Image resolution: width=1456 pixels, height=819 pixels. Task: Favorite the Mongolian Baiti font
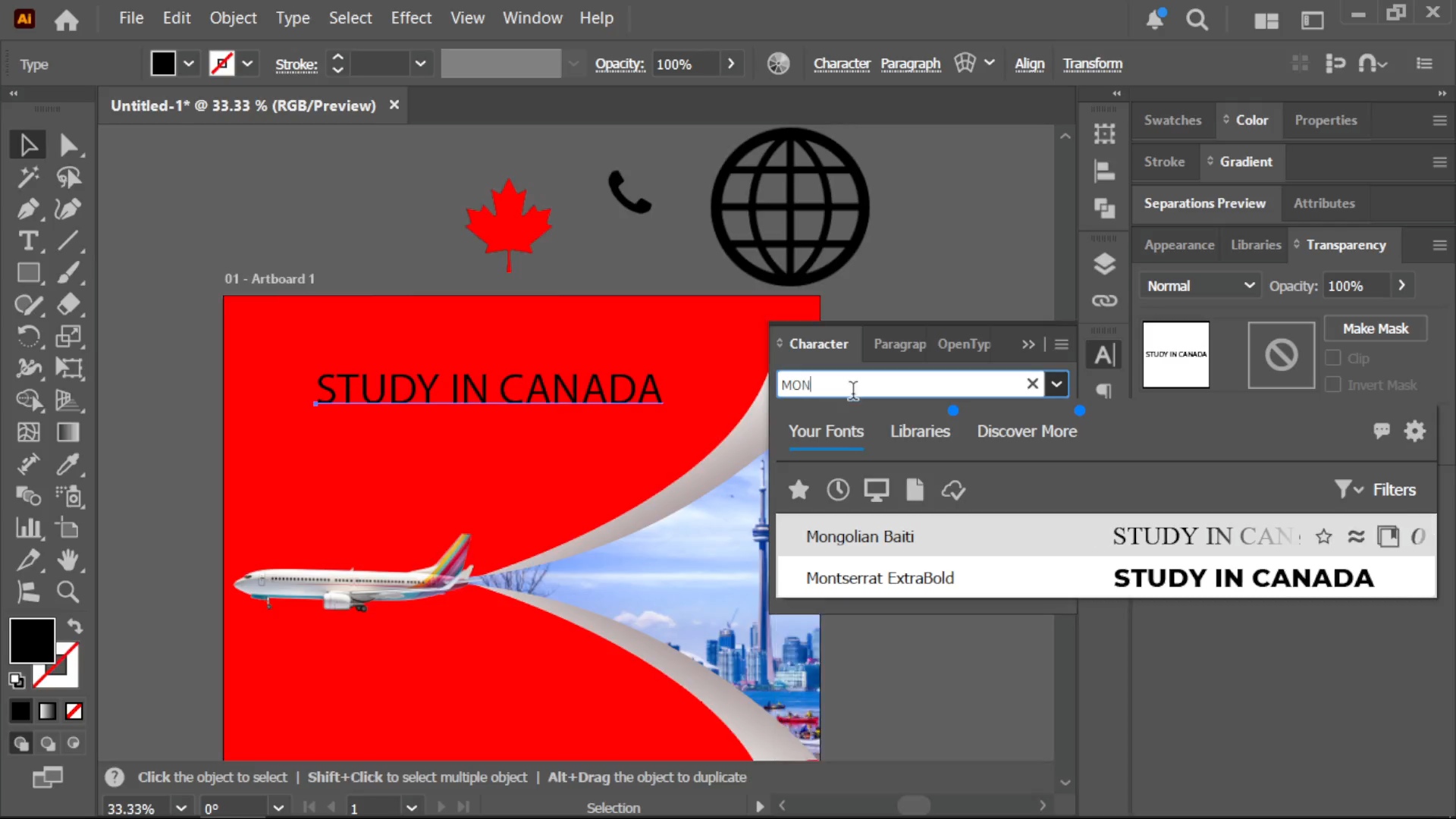click(x=1324, y=537)
